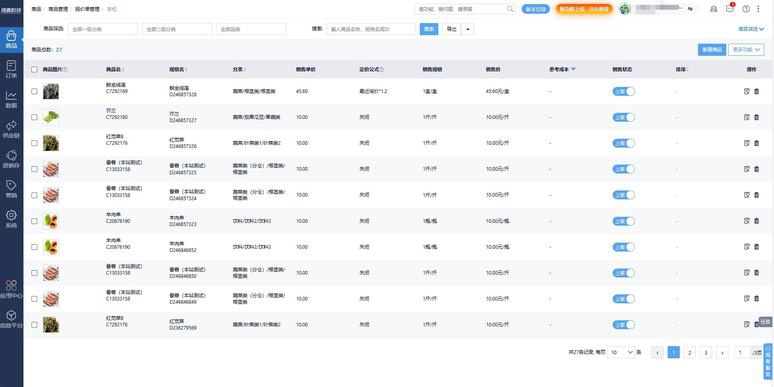
Task: Select pagination page 1
Action: point(673,352)
